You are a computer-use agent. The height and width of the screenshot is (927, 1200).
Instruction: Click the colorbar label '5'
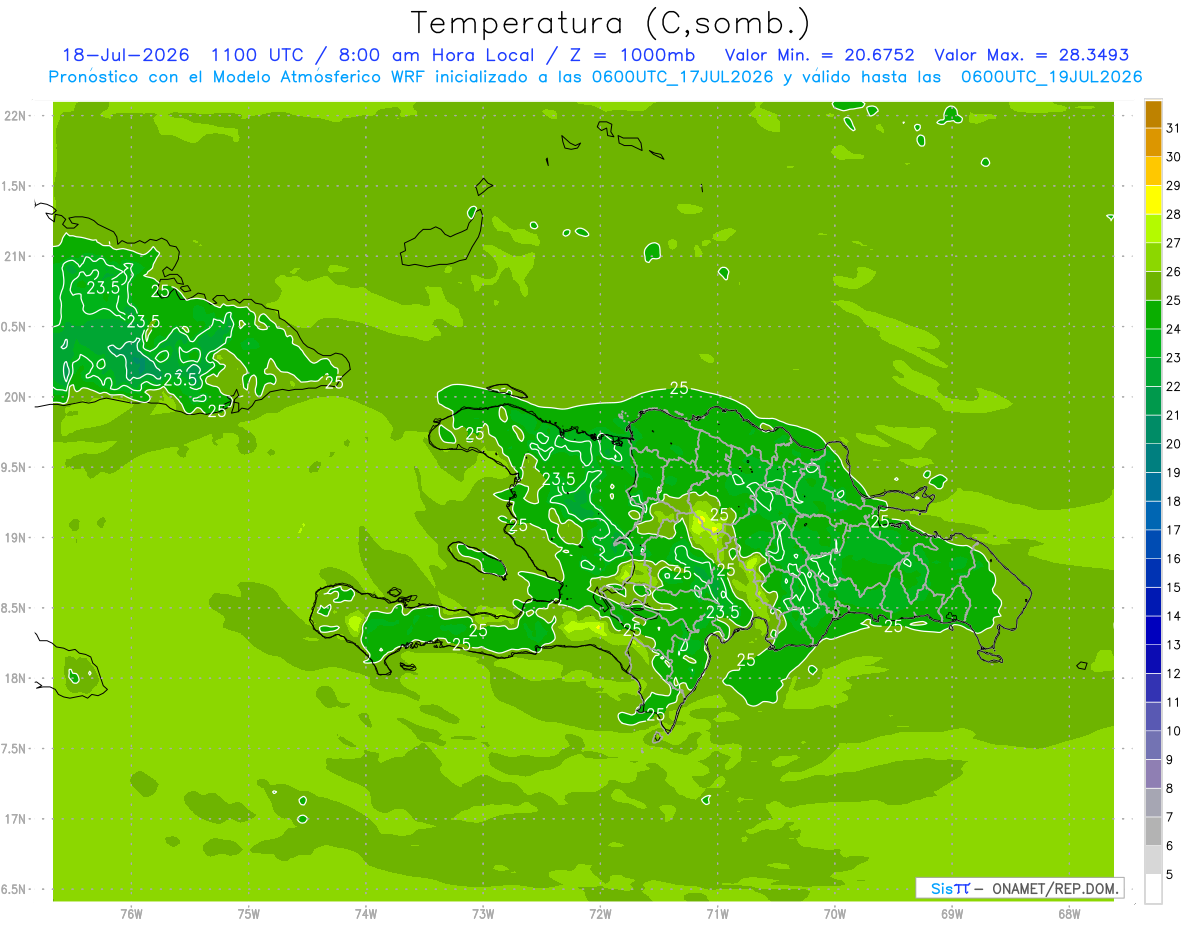click(x=1171, y=875)
